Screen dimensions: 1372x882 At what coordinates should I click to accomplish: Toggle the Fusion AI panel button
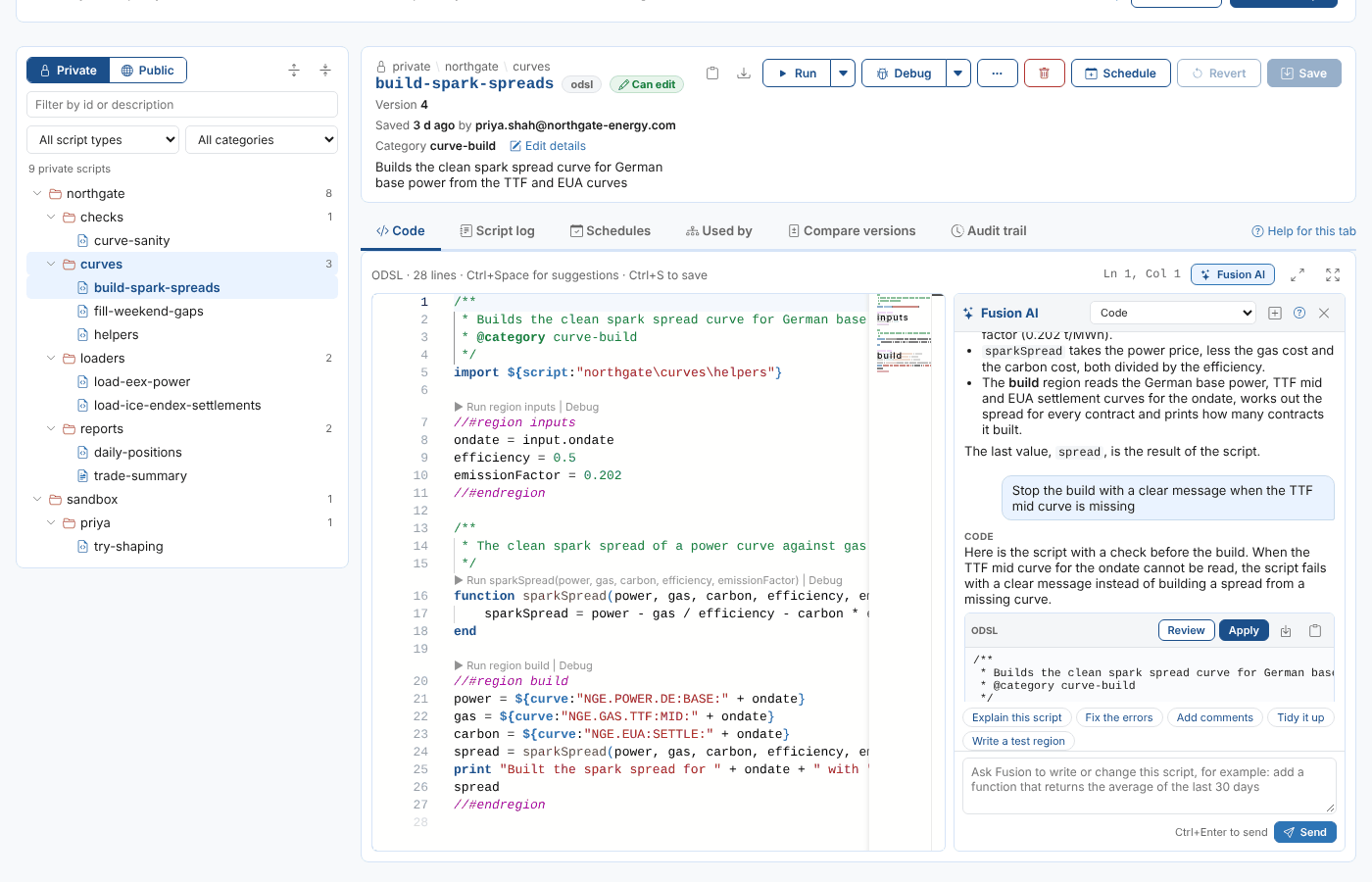pos(1233,275)
